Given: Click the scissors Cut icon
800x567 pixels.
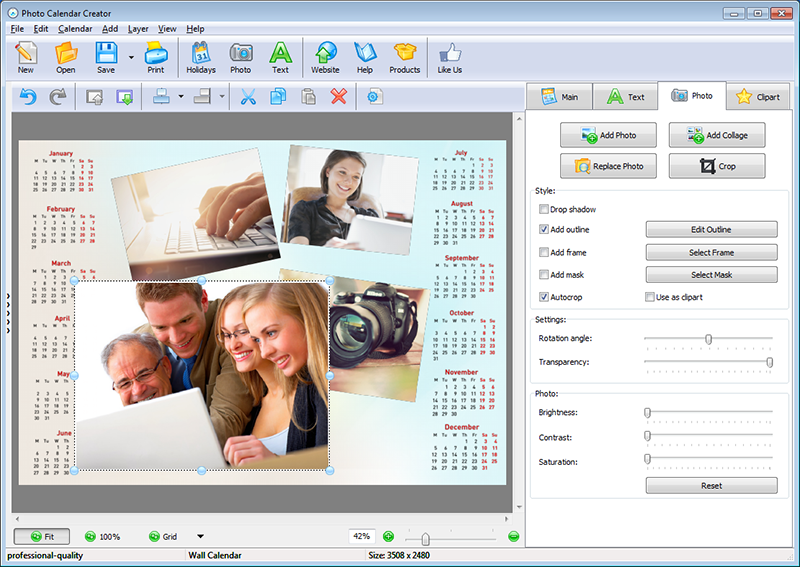Looking at the screenshot, I should 248,96.
